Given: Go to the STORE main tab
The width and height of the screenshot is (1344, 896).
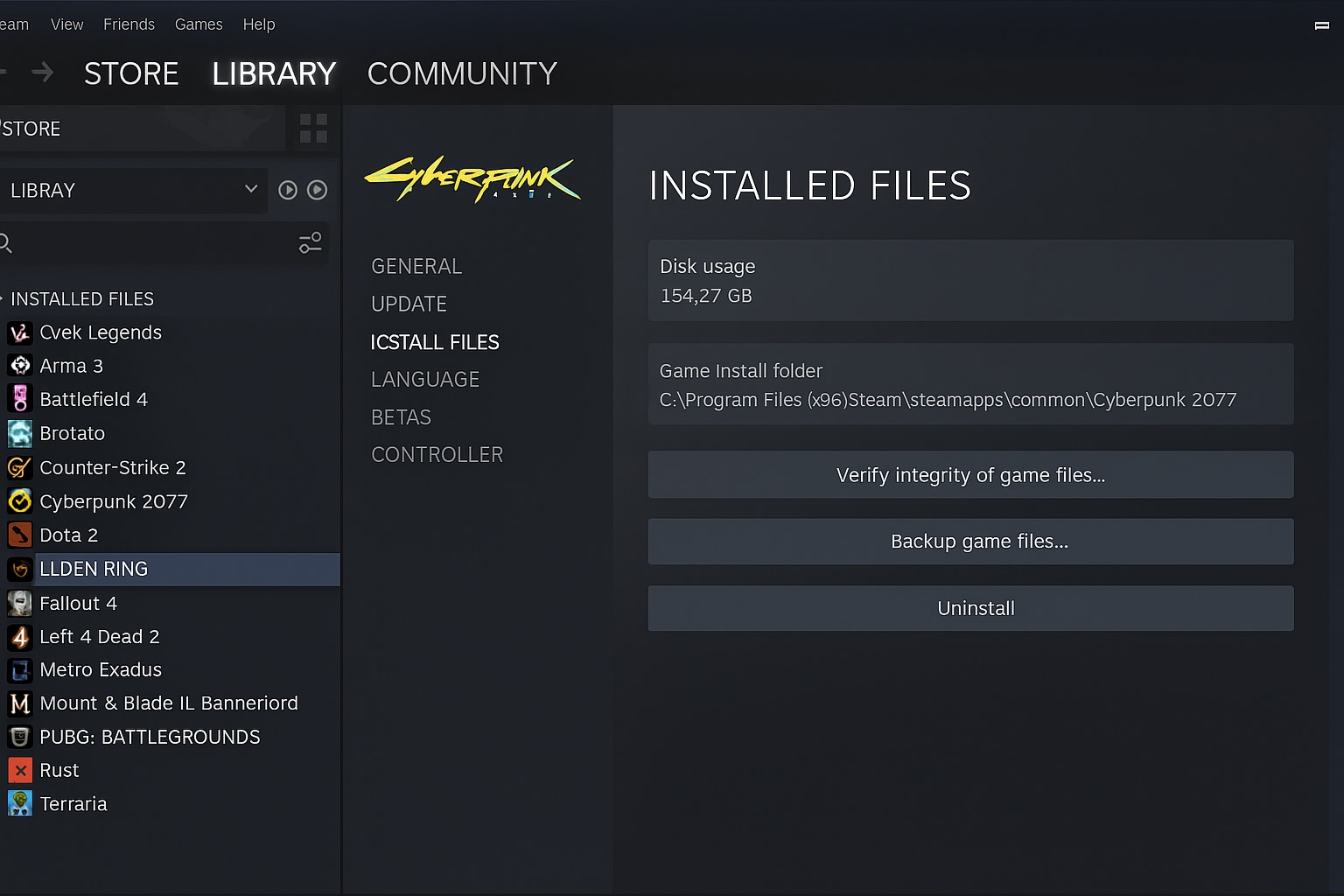Looking at the screenshot, I should coord(131,73).
